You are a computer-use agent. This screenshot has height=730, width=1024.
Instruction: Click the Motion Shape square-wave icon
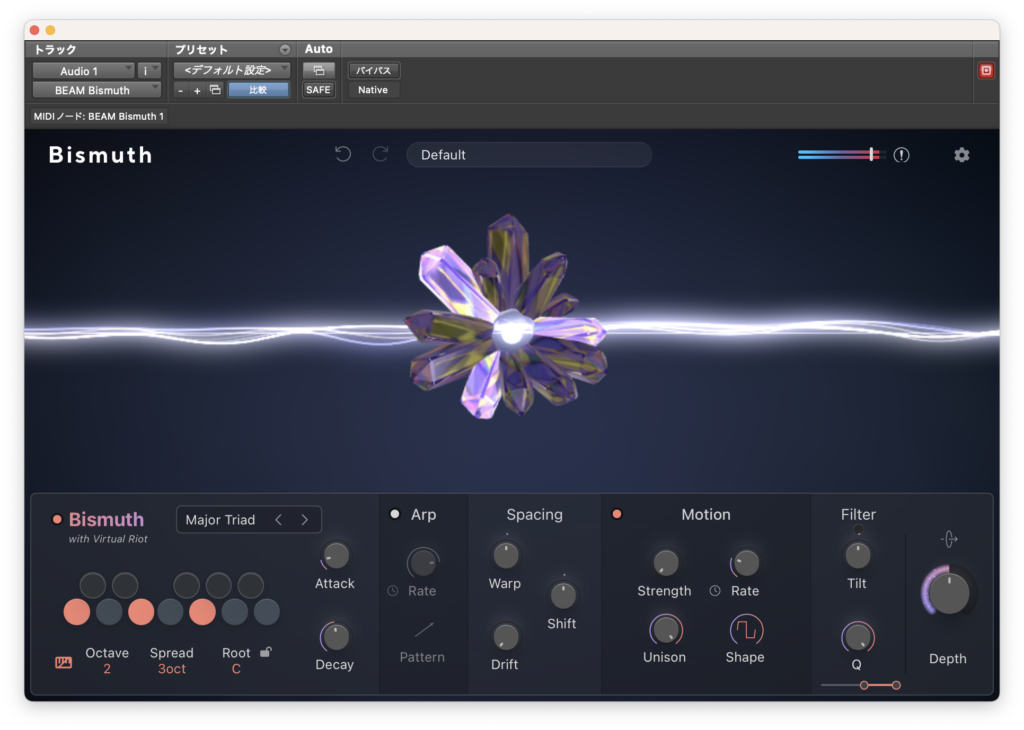tap(746, 630)
